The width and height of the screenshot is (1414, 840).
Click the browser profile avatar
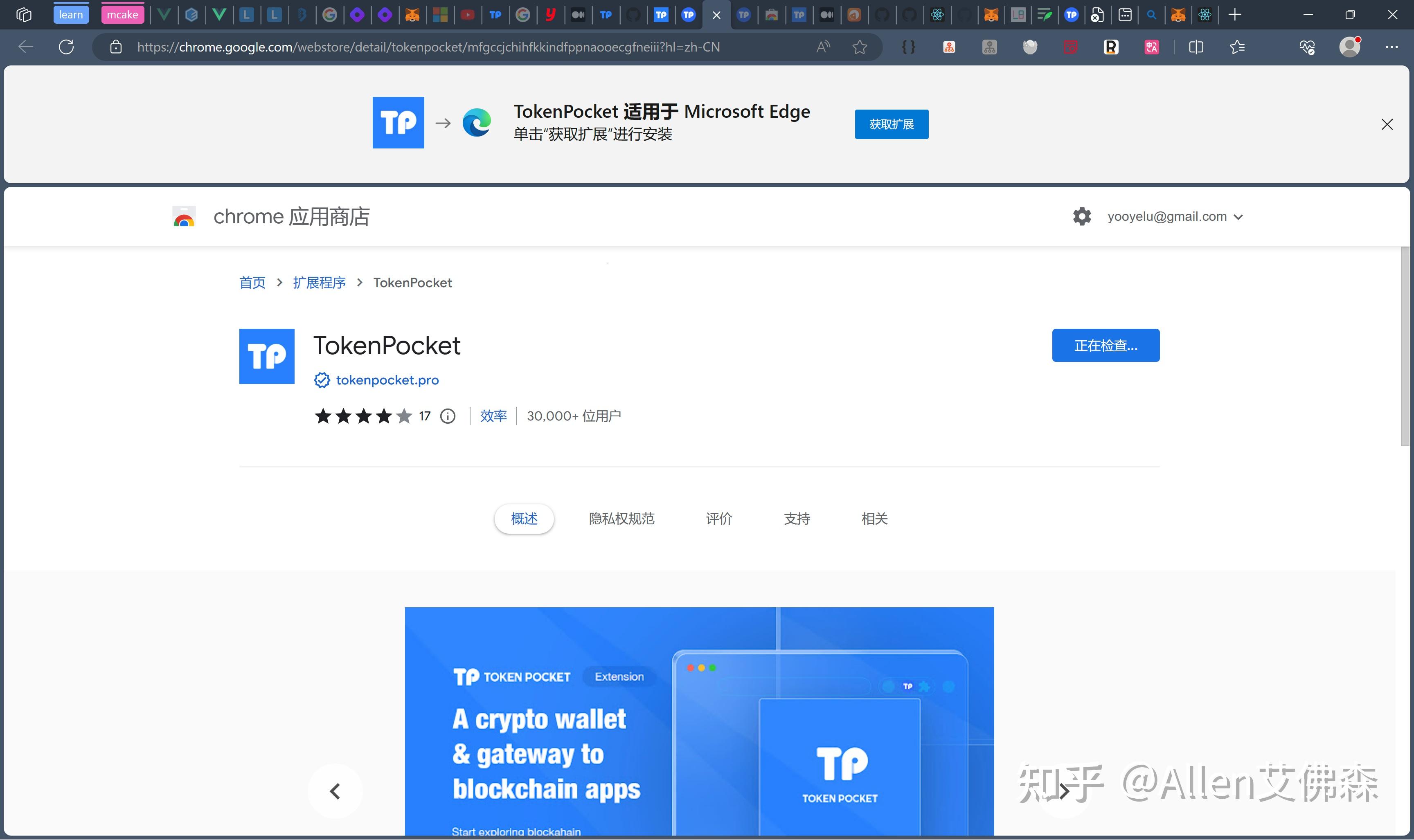coord(1349,47)
